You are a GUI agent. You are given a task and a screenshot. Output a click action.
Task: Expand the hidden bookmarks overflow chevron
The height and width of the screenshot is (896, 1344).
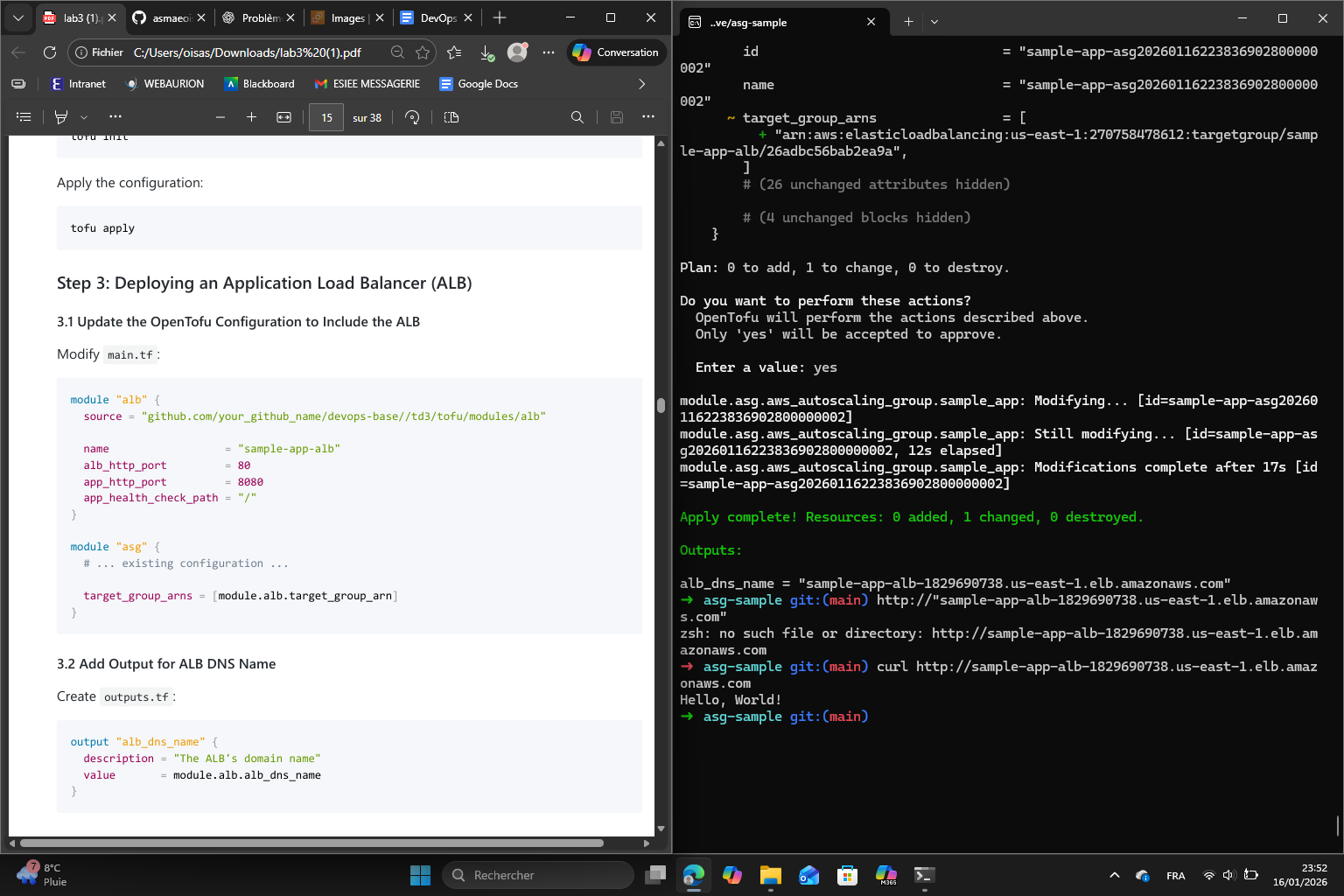[641, 84]
